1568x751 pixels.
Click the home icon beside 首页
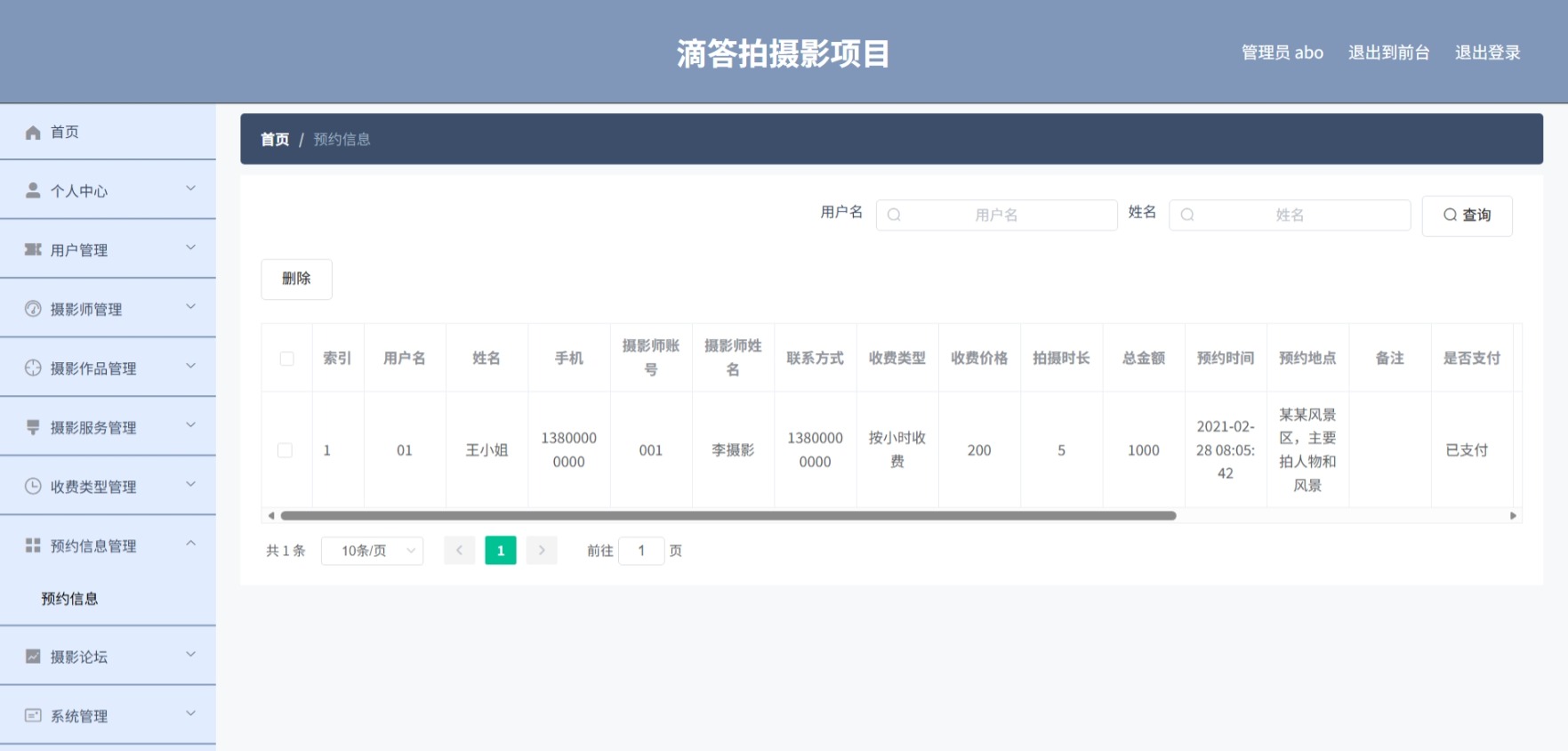33,133
